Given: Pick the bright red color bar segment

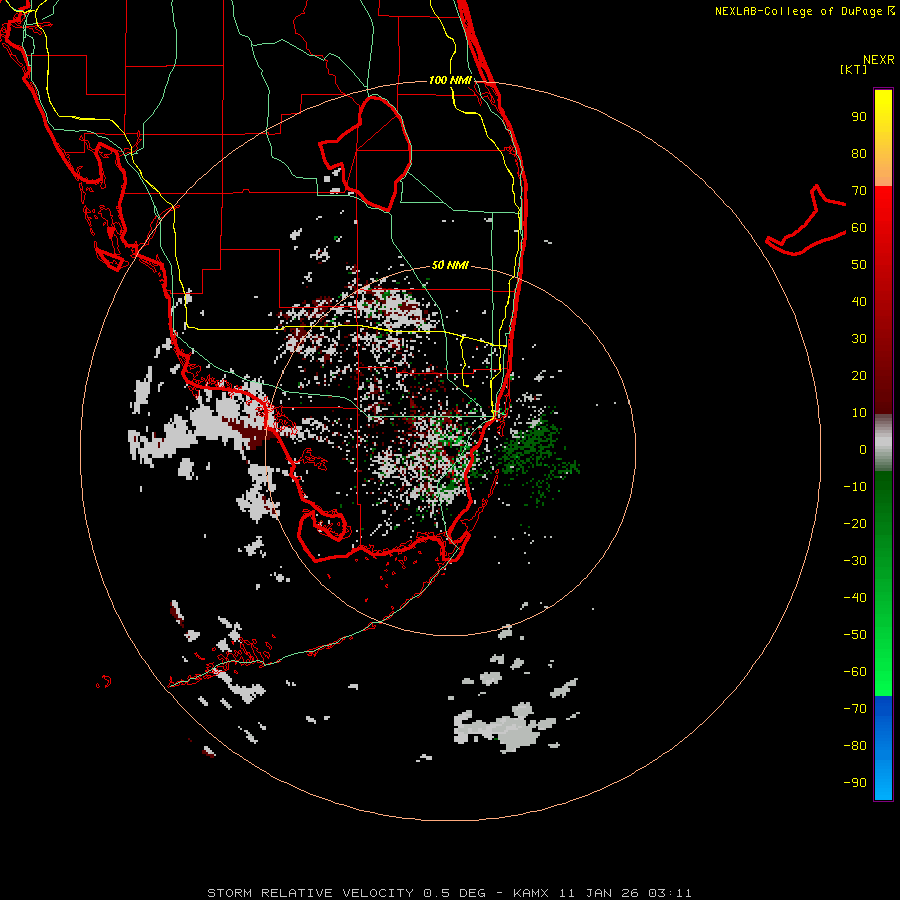Looking at the screenshot, I should [x=883, y=212].
